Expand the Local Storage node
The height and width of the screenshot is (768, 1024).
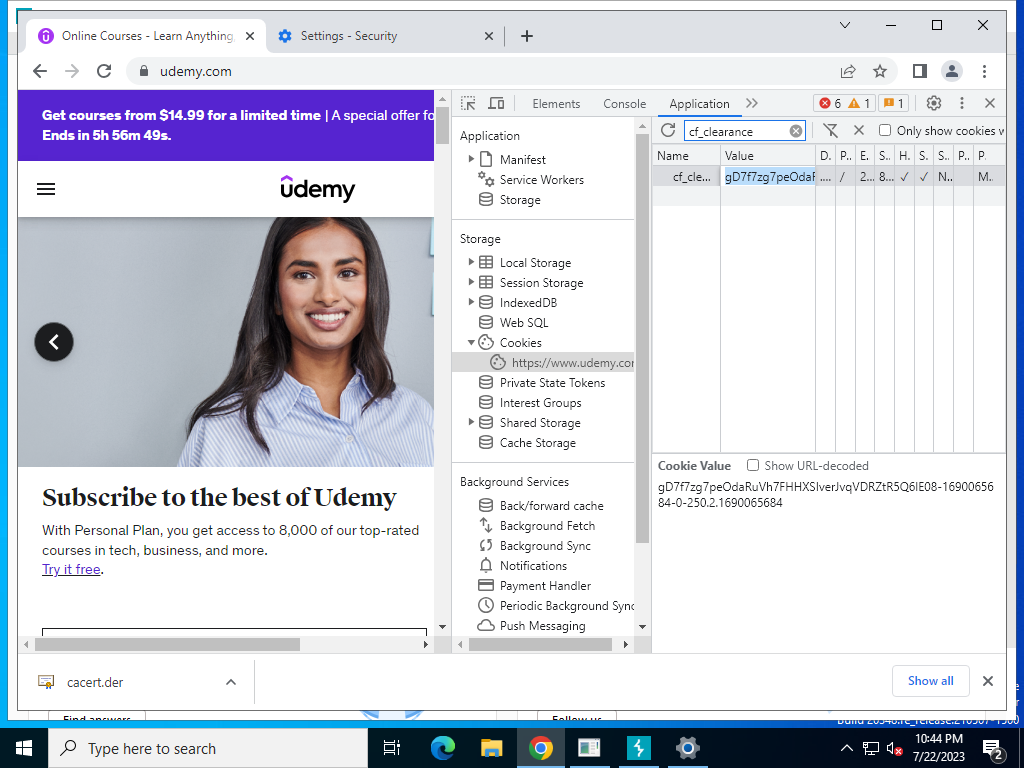point(471,262)
